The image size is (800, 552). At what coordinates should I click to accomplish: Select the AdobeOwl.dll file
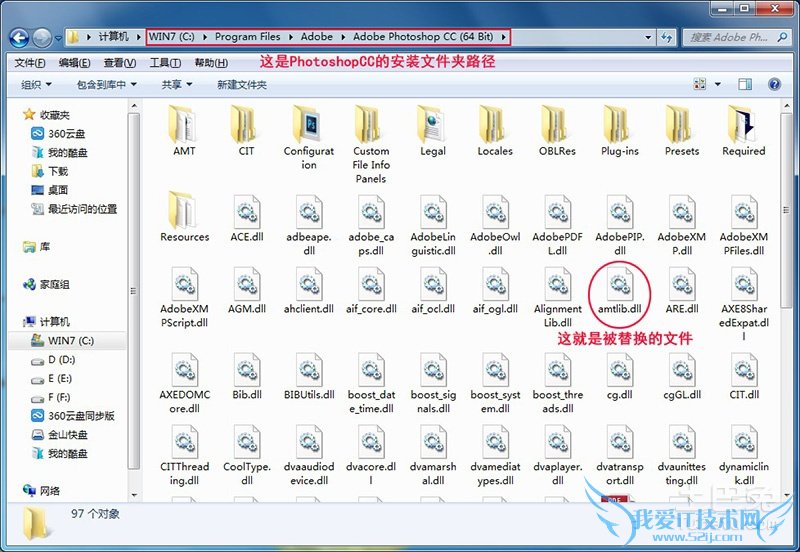point(495,224)
